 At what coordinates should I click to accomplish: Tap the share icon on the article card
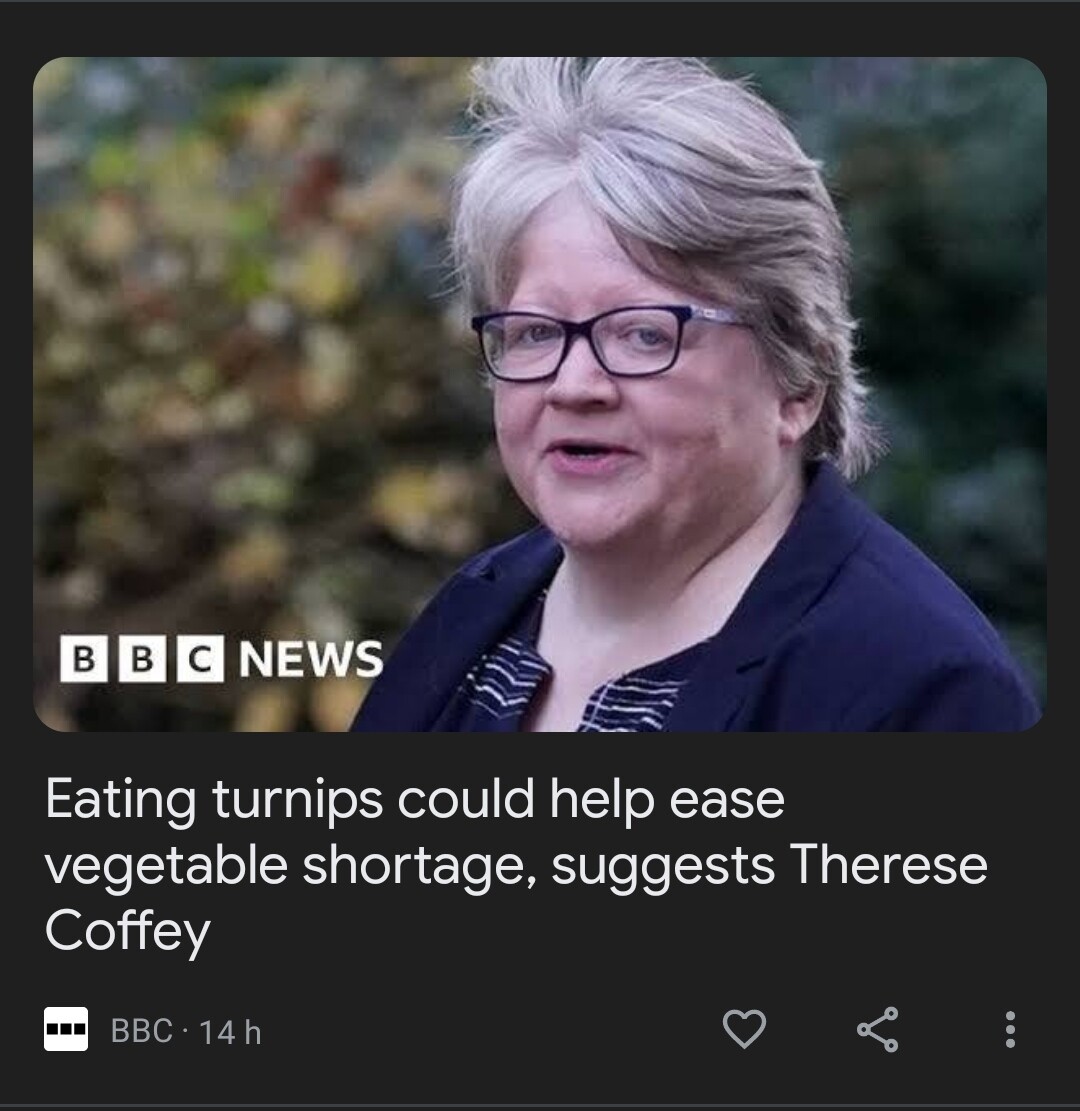tap(877, 1029)
